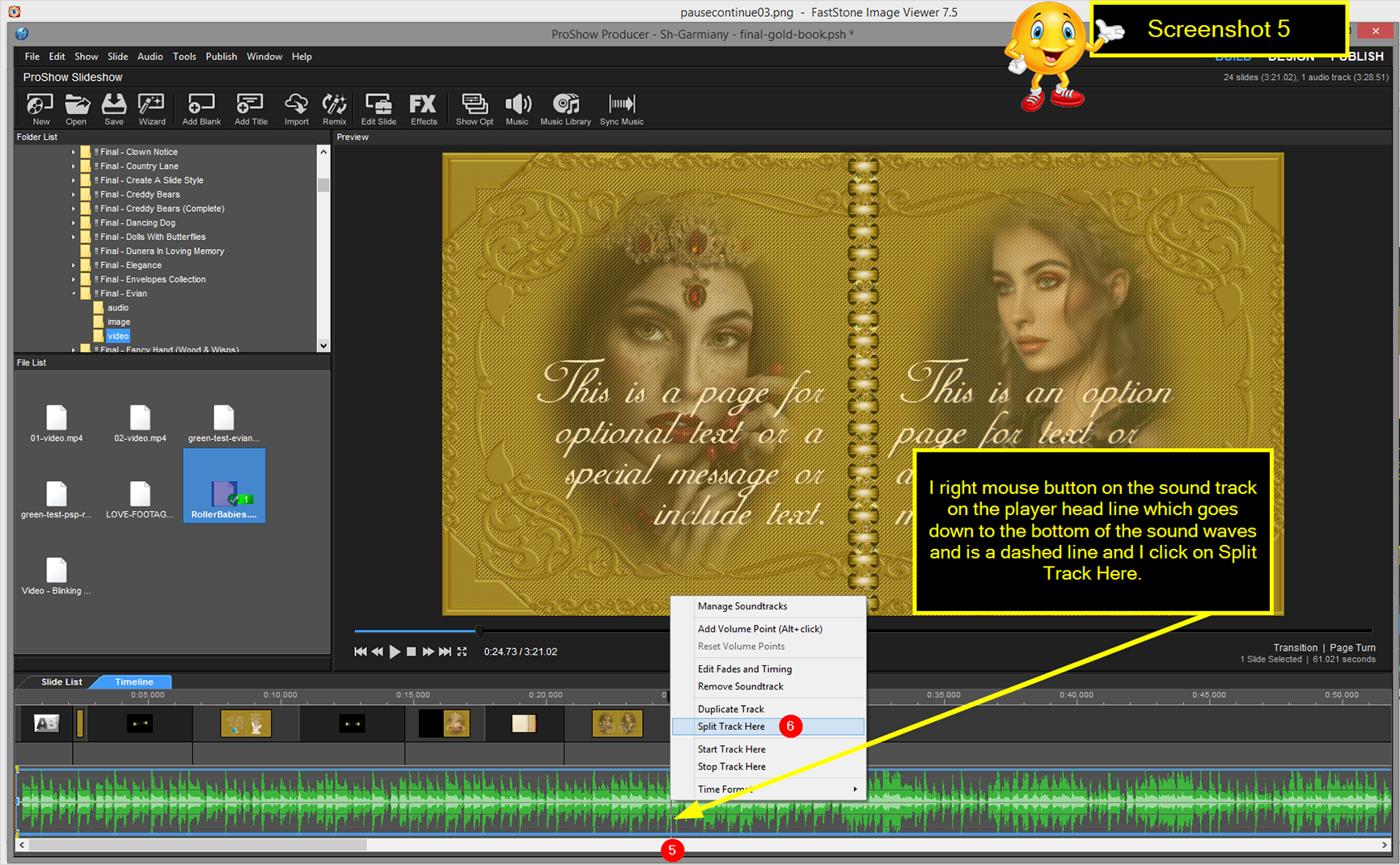Open Show Opt settings
Viewport: 1400px width, 865px height.
474,108
